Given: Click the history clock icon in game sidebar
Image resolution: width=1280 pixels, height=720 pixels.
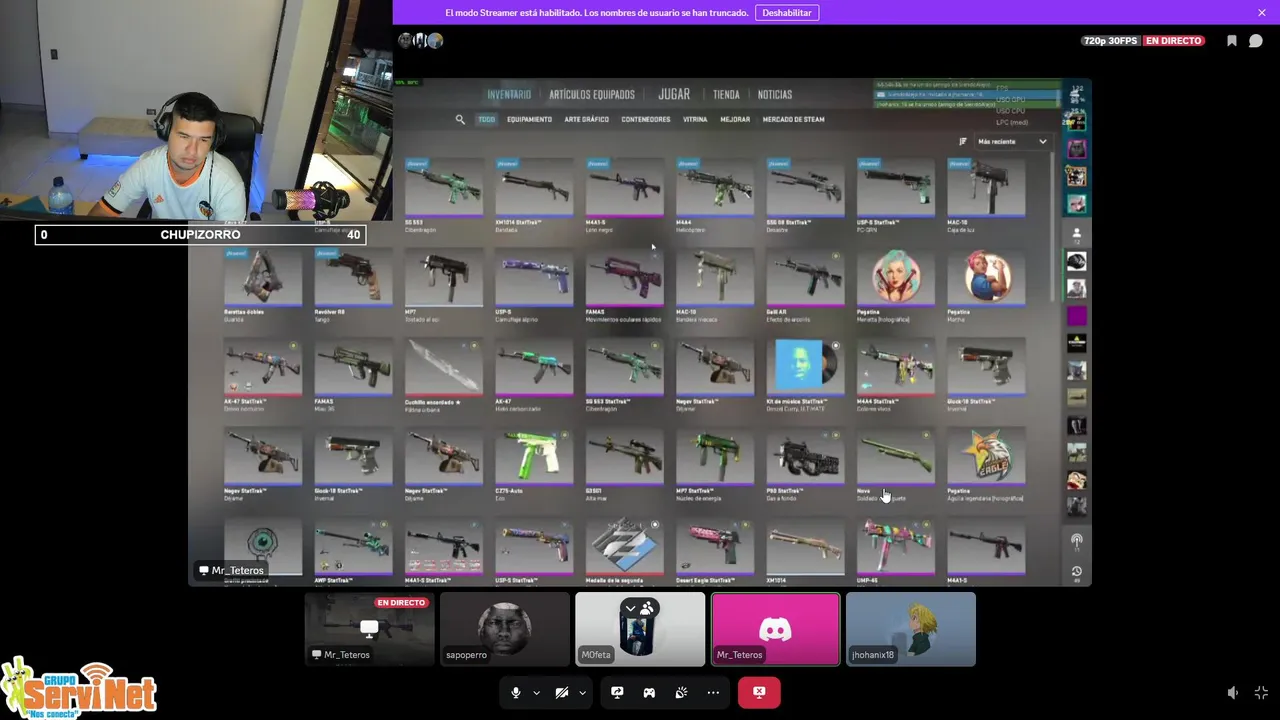Looking at the screenshot, I should pyautogui.click(x=1076, y=572).
